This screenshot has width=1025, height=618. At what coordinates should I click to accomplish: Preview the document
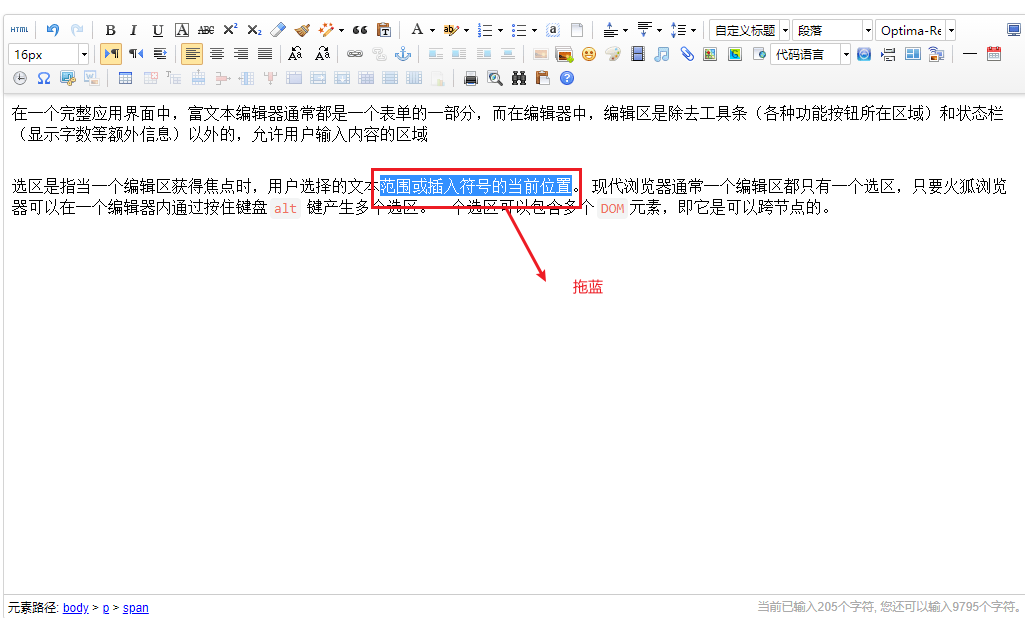point(495,78)
